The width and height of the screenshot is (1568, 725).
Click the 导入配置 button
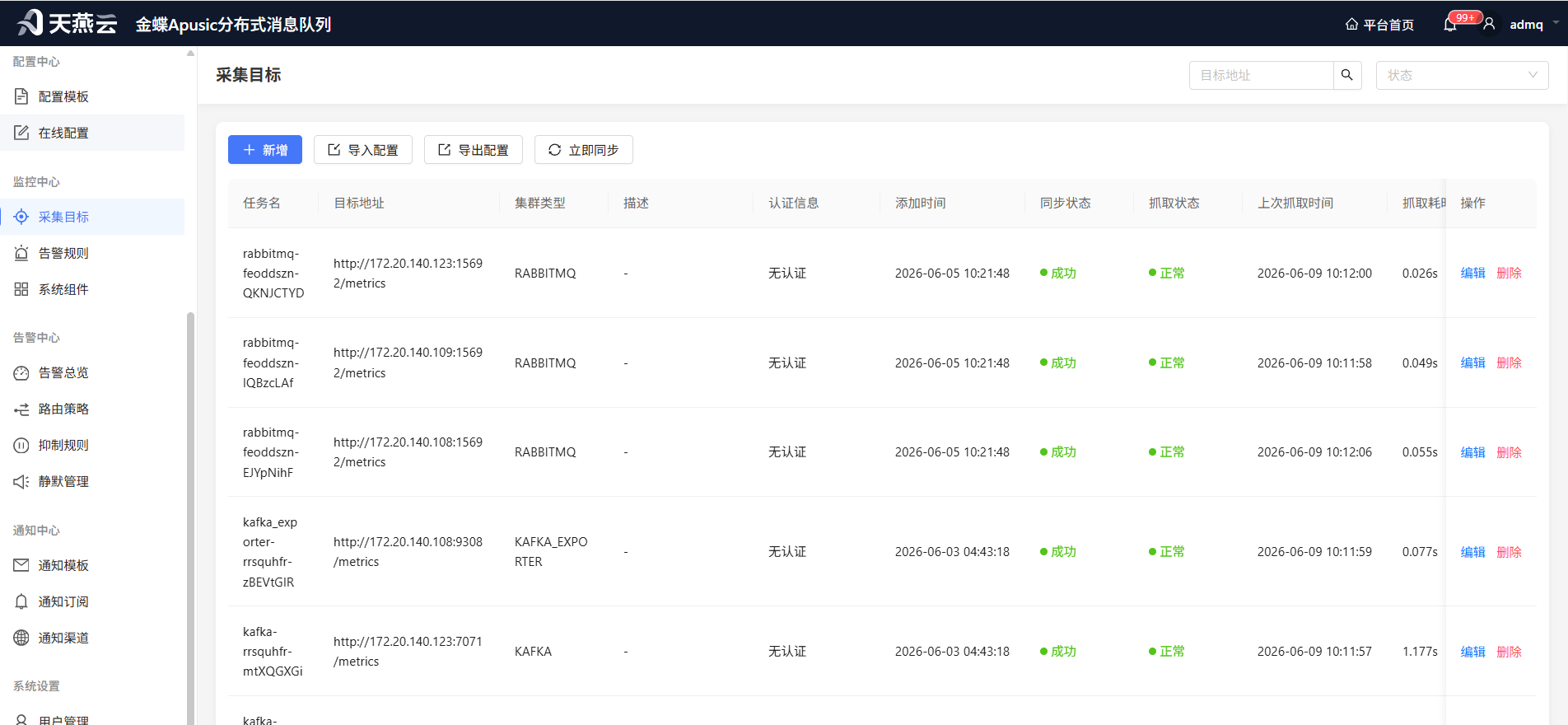(x=363, y=150)
